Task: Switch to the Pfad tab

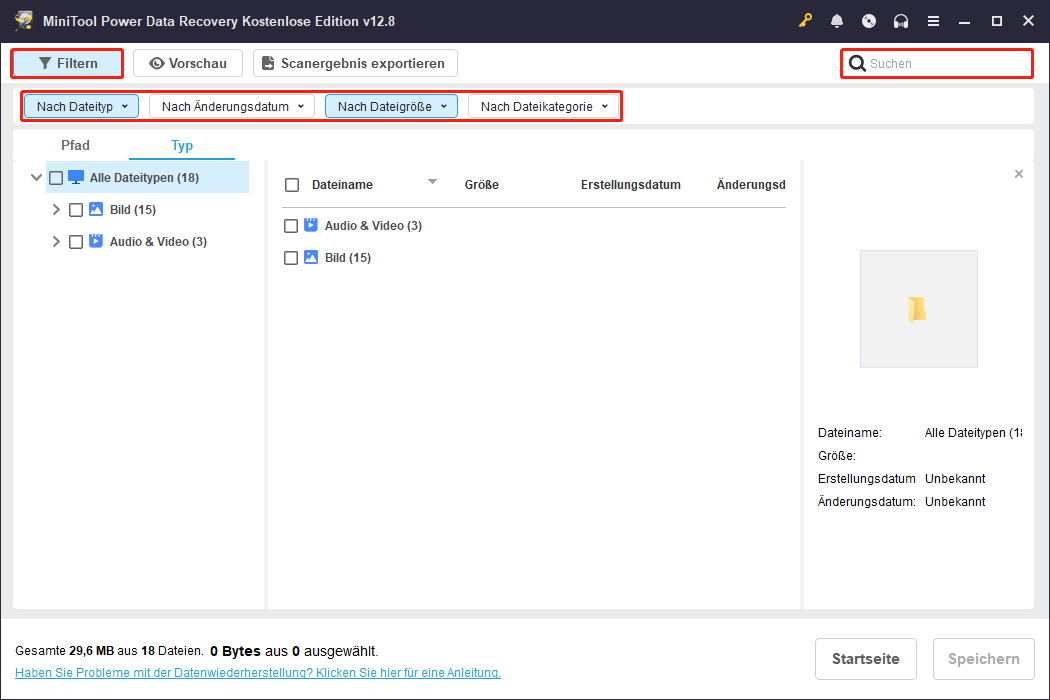Action: [75, 145]
